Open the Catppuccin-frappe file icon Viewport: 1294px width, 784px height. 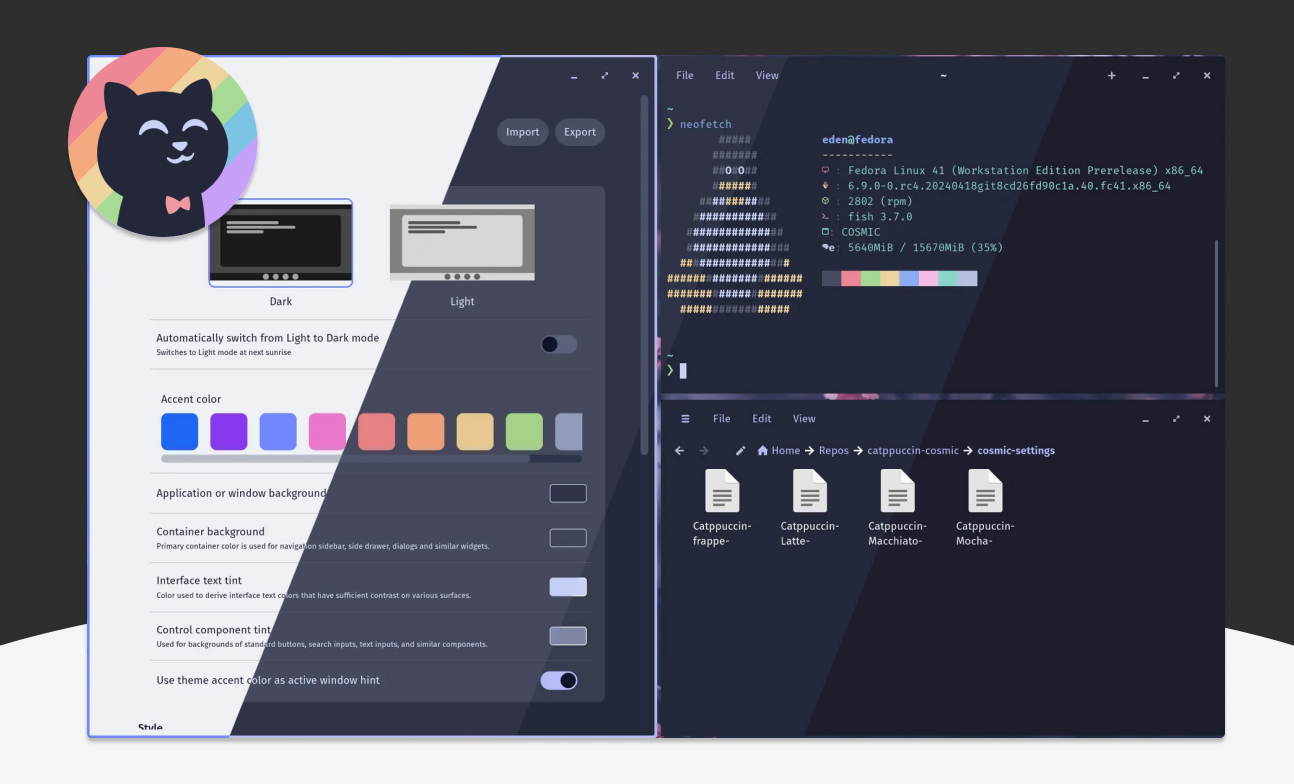pos(722,491)
